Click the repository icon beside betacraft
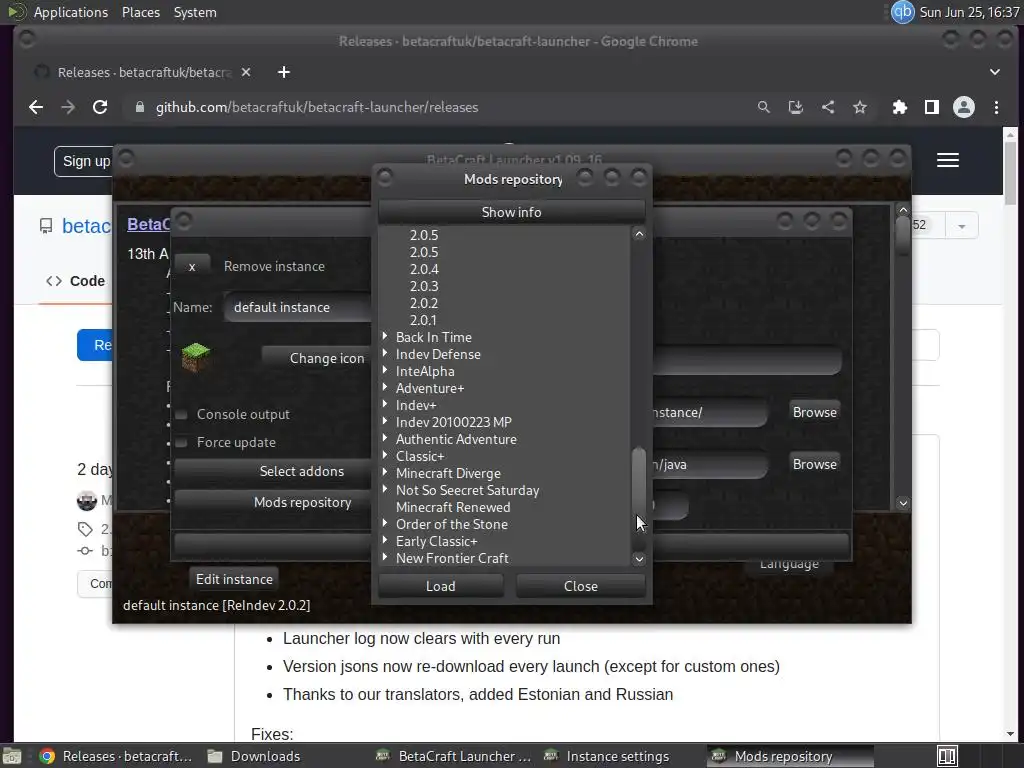1024x768 pixels. click(46, 226)
